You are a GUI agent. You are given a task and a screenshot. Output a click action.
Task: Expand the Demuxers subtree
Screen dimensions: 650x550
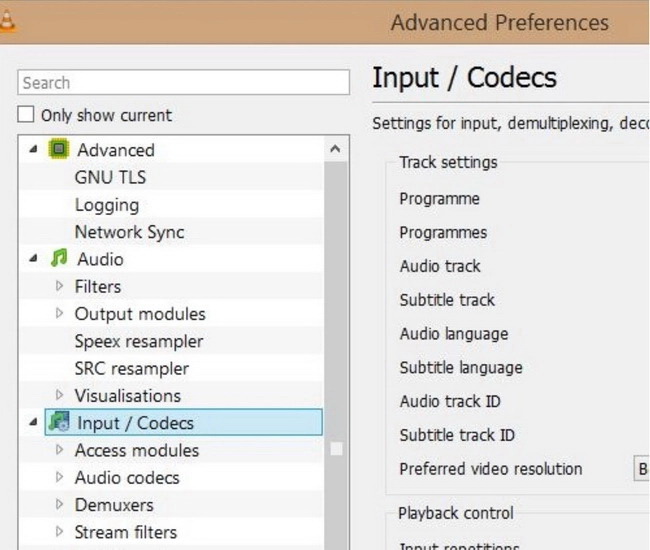click(60, 505)
